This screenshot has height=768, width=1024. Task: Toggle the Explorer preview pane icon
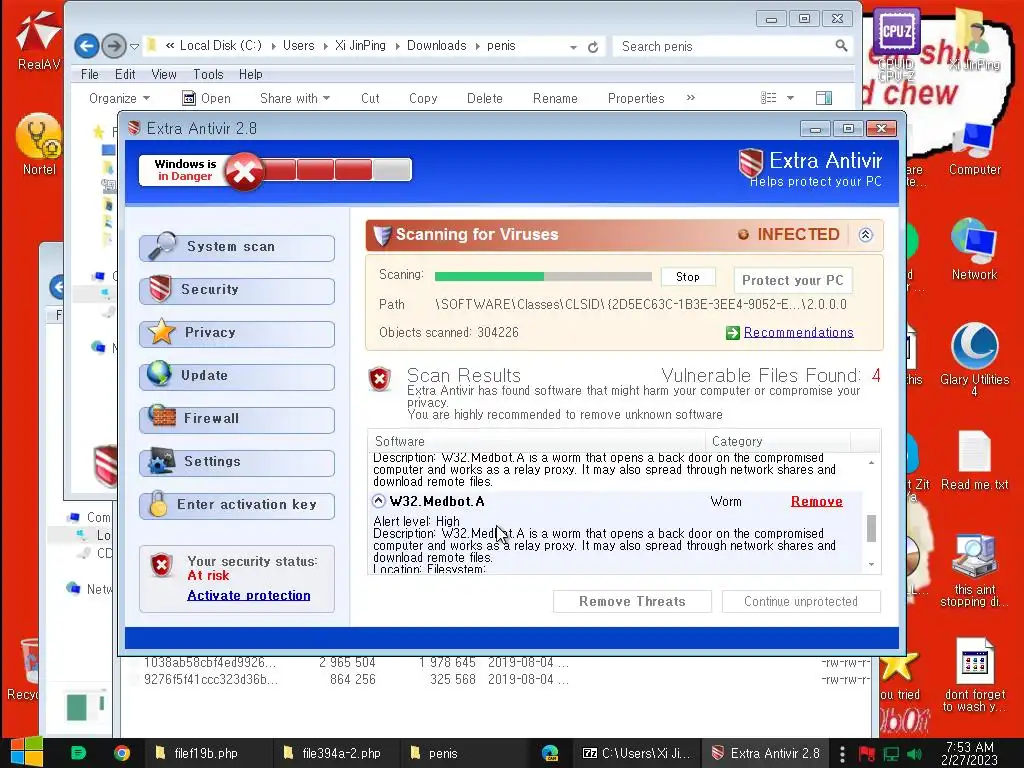824,99
